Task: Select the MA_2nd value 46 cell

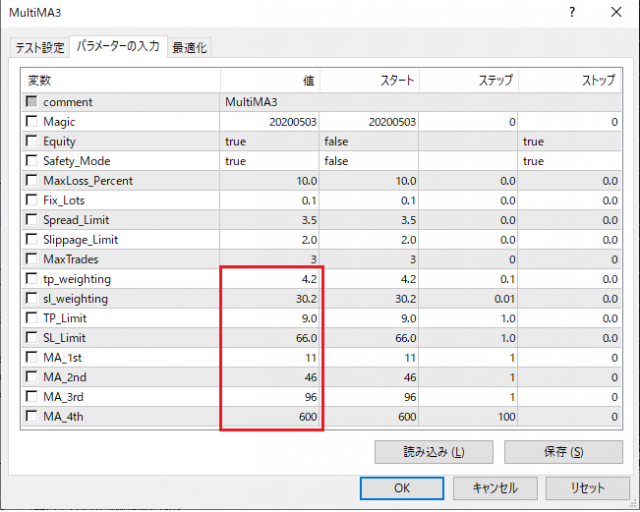Action: [270, 377]
